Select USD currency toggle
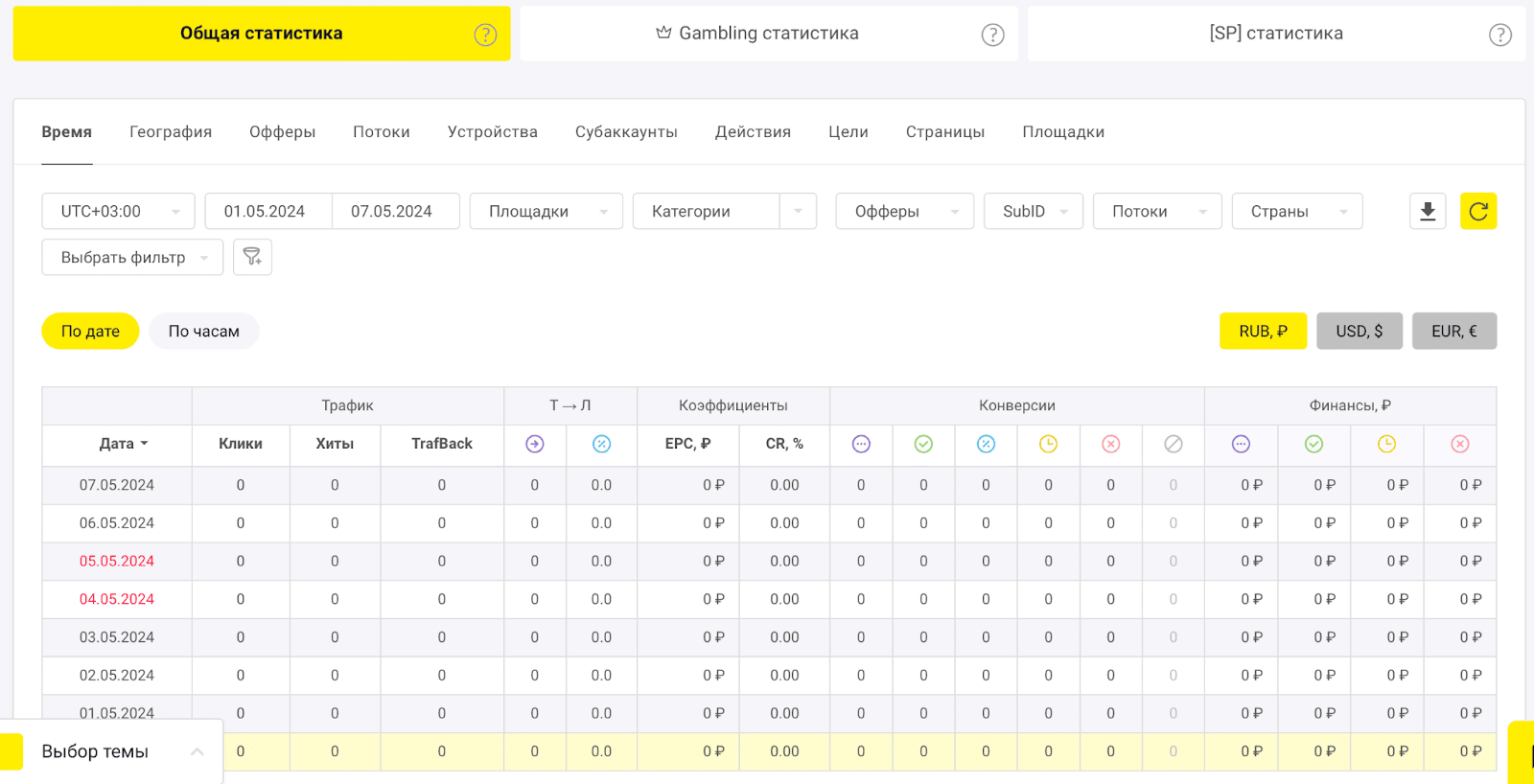The width and height of the screenshot is (1534, 784). coord(1359,331)
